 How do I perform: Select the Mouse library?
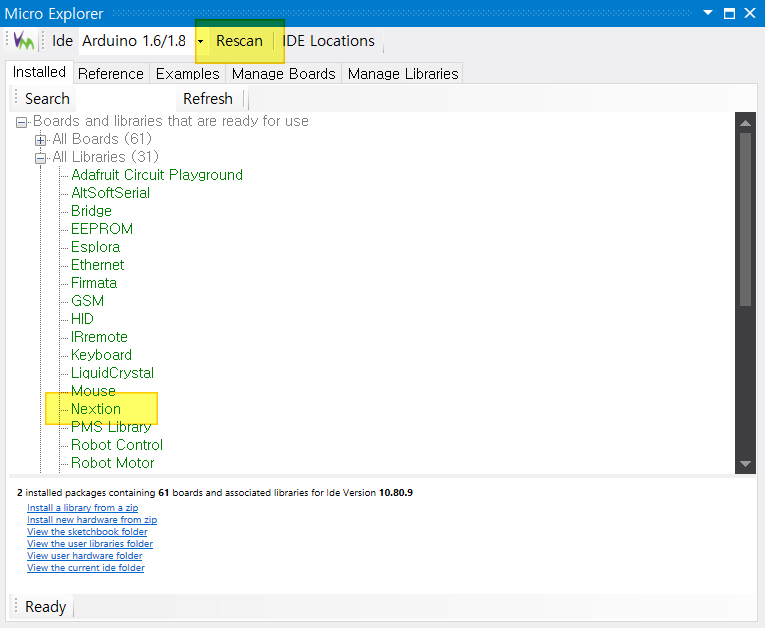point(93,391)
